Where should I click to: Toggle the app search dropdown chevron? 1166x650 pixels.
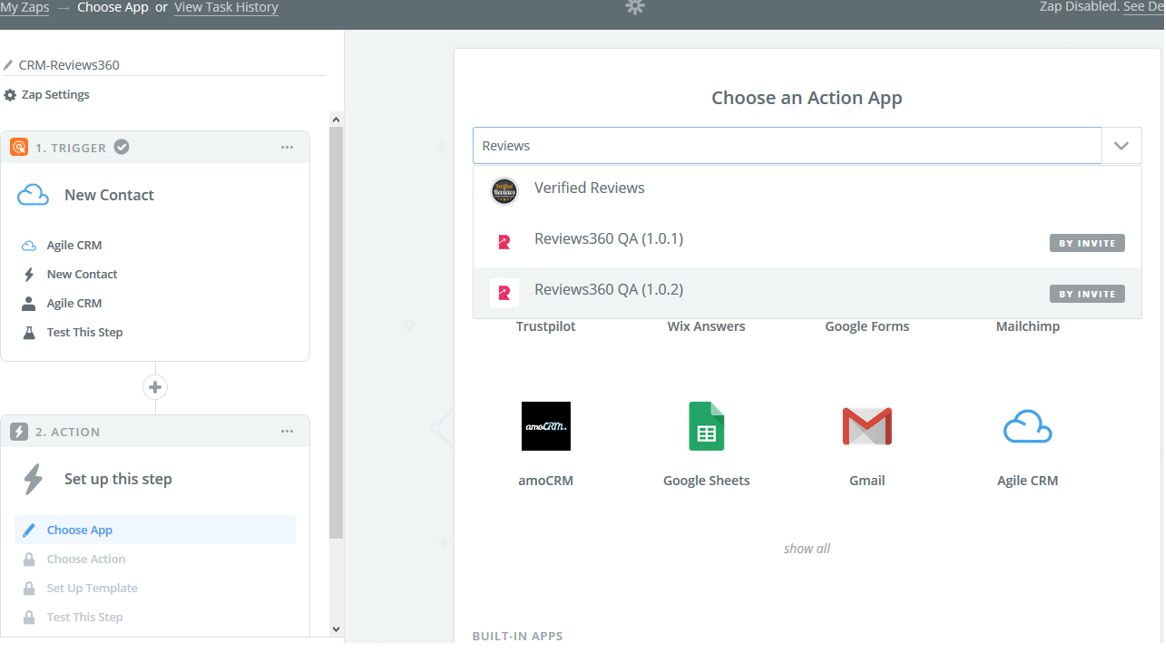click(x=1121, y=146)
